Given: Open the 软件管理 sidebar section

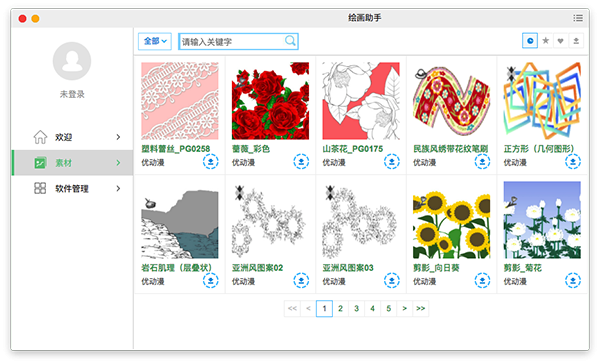Looking at the screenshot, I should point(73,188).
